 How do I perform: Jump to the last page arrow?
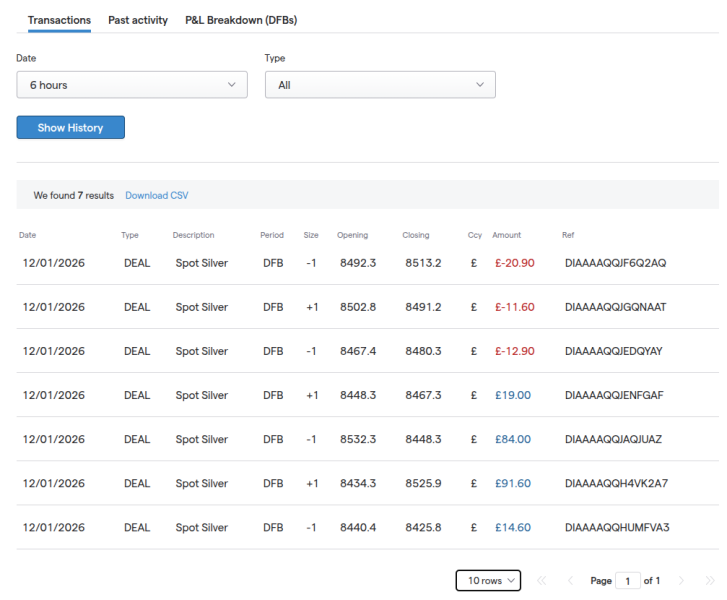click(x=709, y=581)
